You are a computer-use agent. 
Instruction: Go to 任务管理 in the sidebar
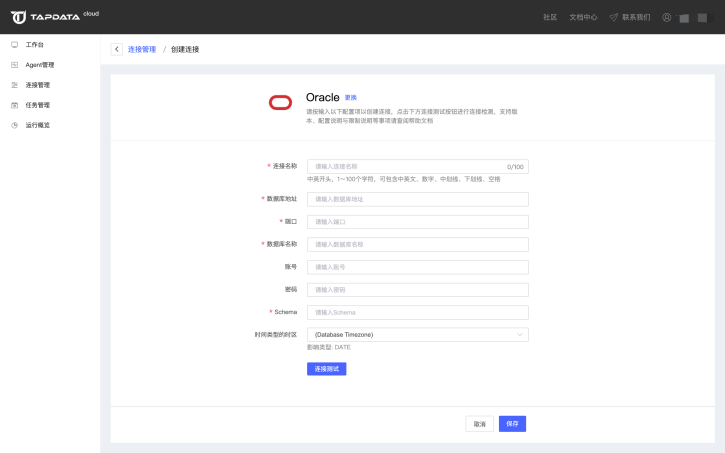click(37, 105)
